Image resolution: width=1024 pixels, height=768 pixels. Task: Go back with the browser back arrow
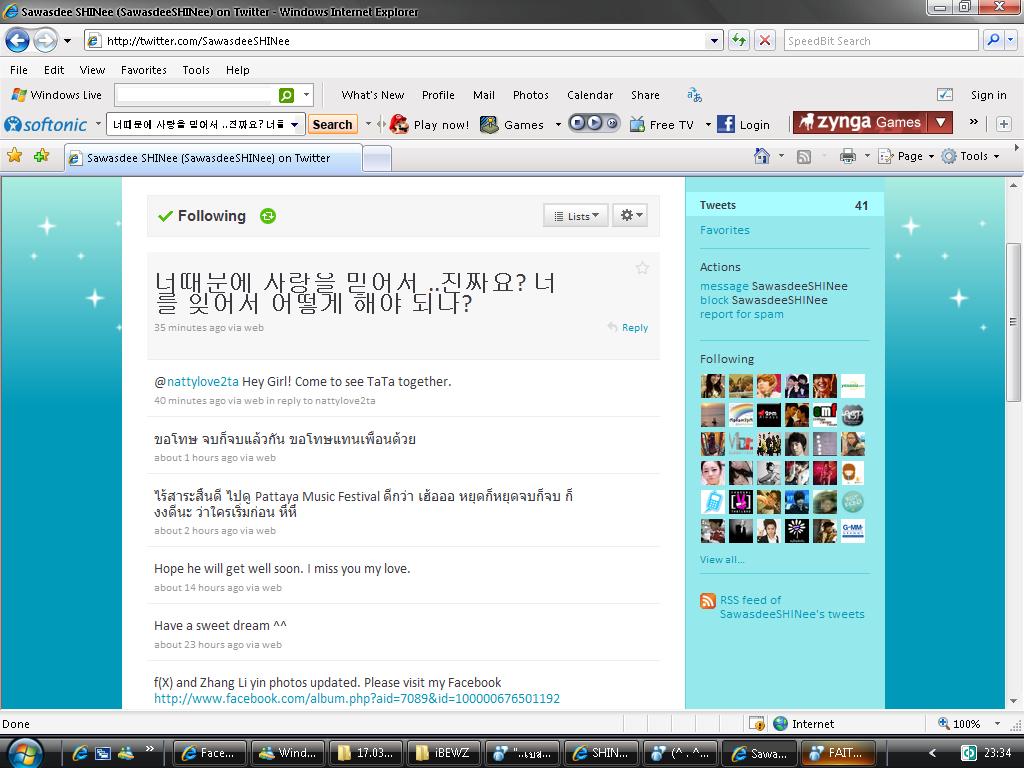pos(18,40)
